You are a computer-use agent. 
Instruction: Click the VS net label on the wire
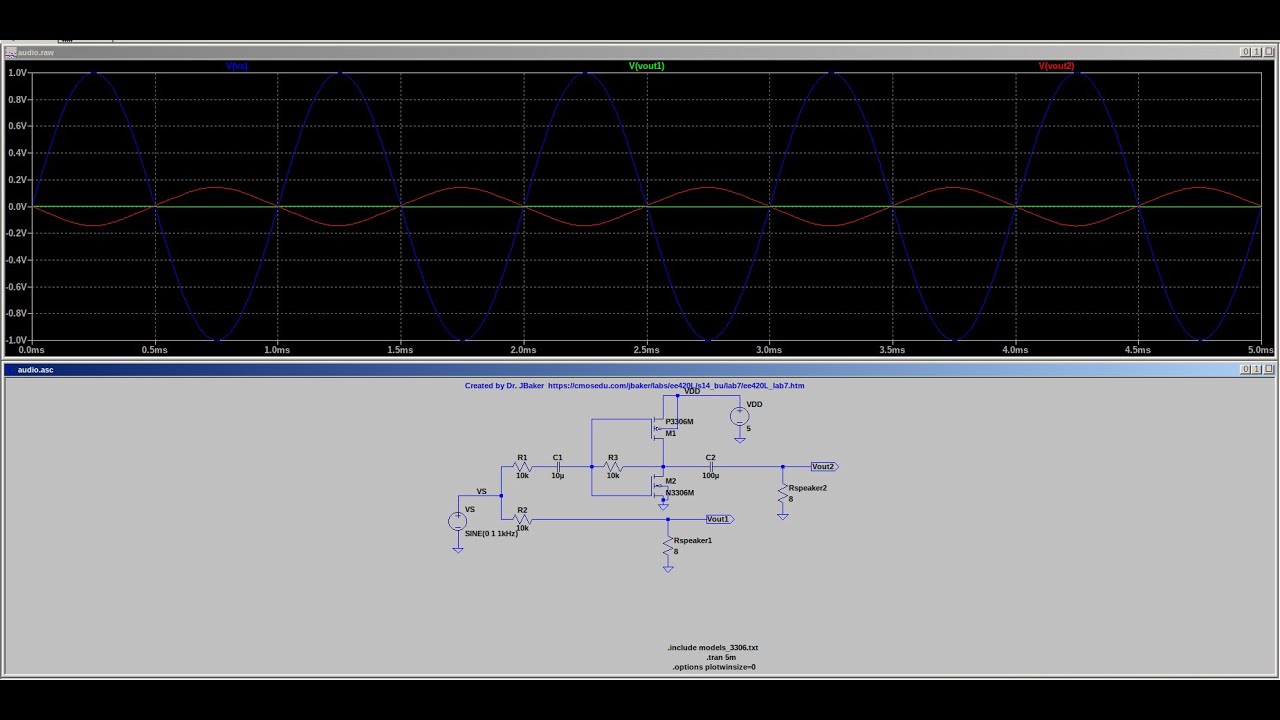tap(482, 491)
